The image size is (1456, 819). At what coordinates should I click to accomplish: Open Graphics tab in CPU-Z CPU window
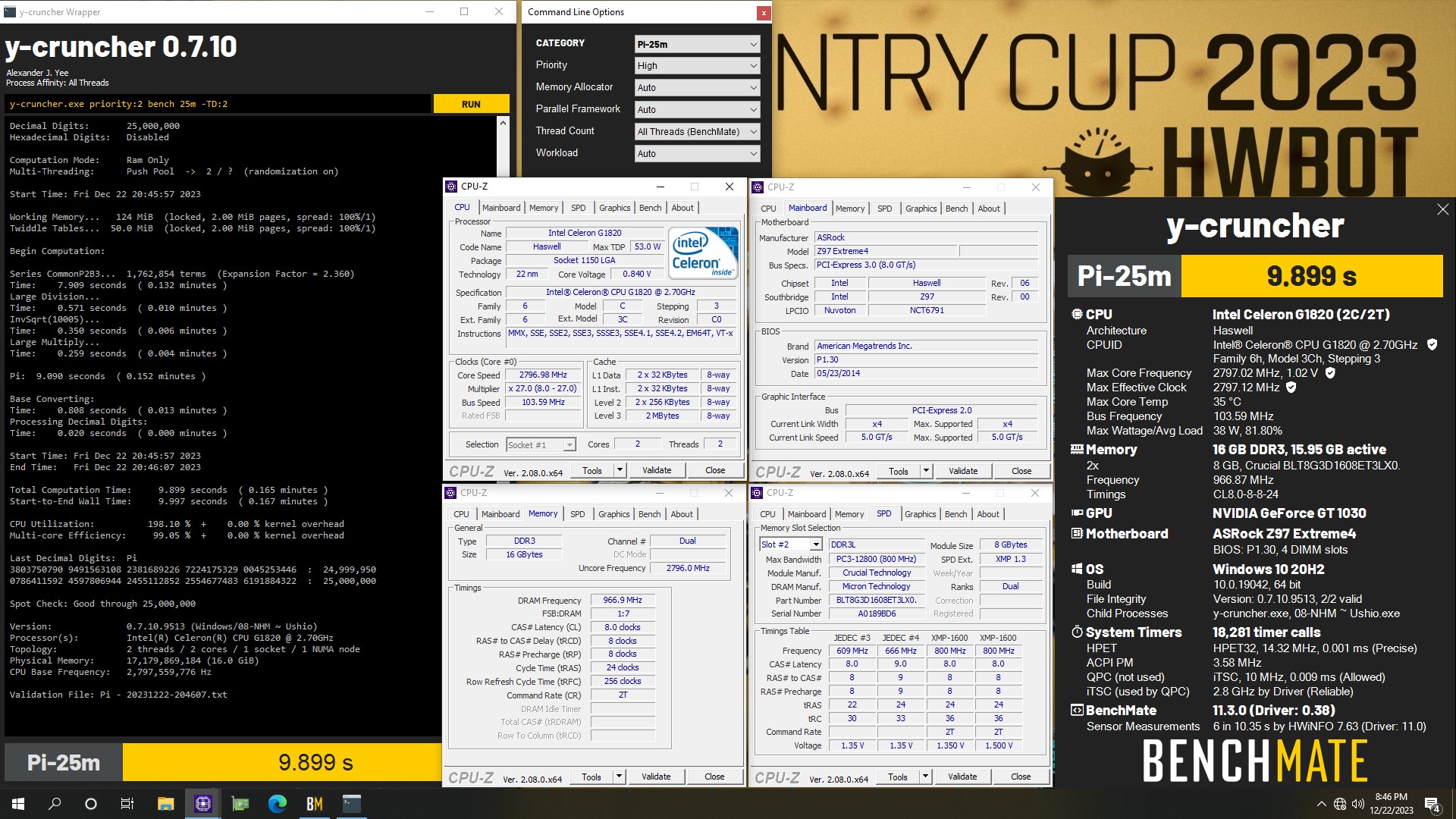(614, 208)
